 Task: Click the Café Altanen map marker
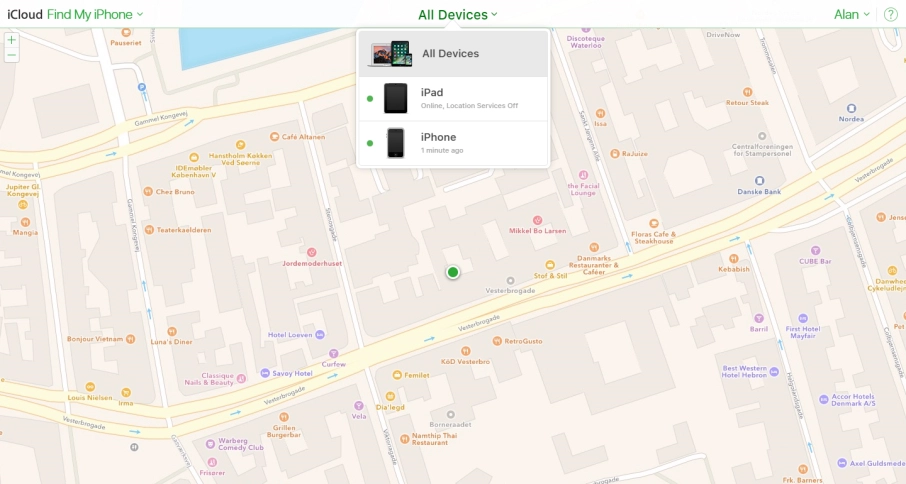click(x=274, y=137)
